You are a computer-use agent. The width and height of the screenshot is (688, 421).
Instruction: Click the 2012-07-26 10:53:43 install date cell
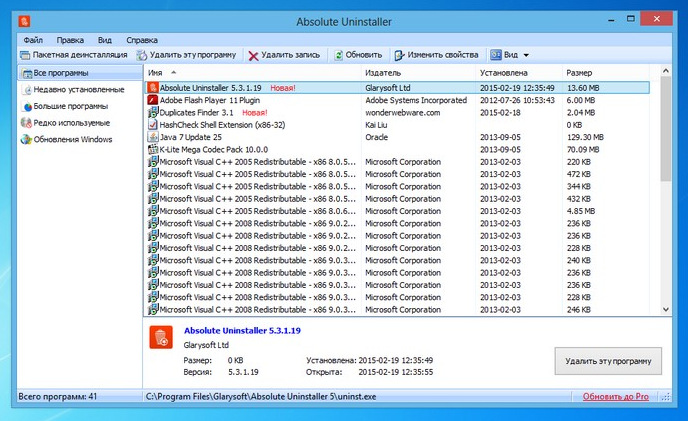click(x=517, y=100)
